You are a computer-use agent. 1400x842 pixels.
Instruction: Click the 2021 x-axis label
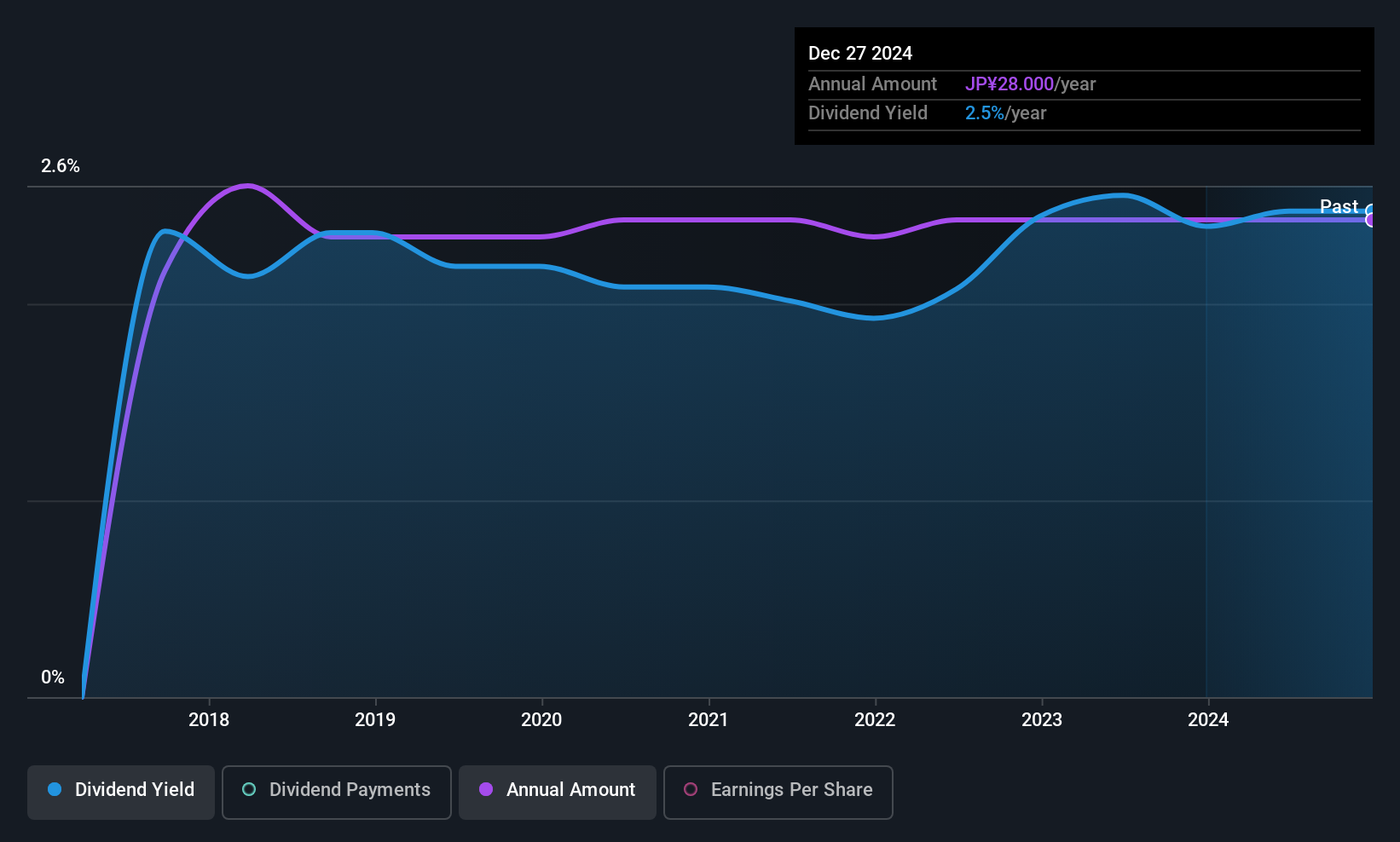pos(709,719)
